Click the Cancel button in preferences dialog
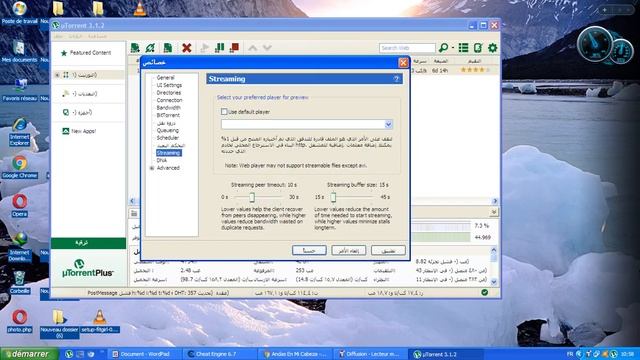640x360 pixels. [349, 250]
